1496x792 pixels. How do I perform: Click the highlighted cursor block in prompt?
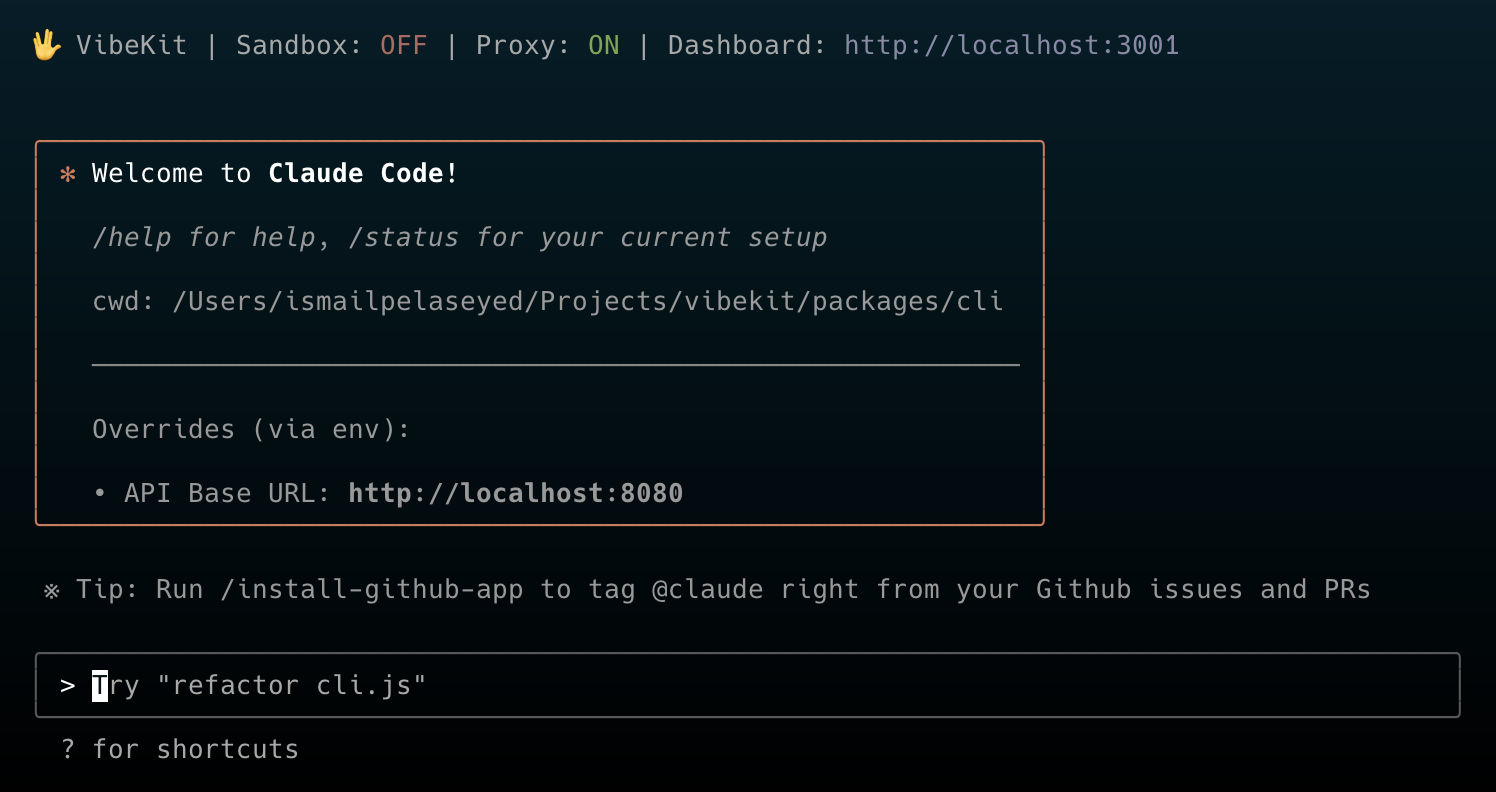point(100,686)
